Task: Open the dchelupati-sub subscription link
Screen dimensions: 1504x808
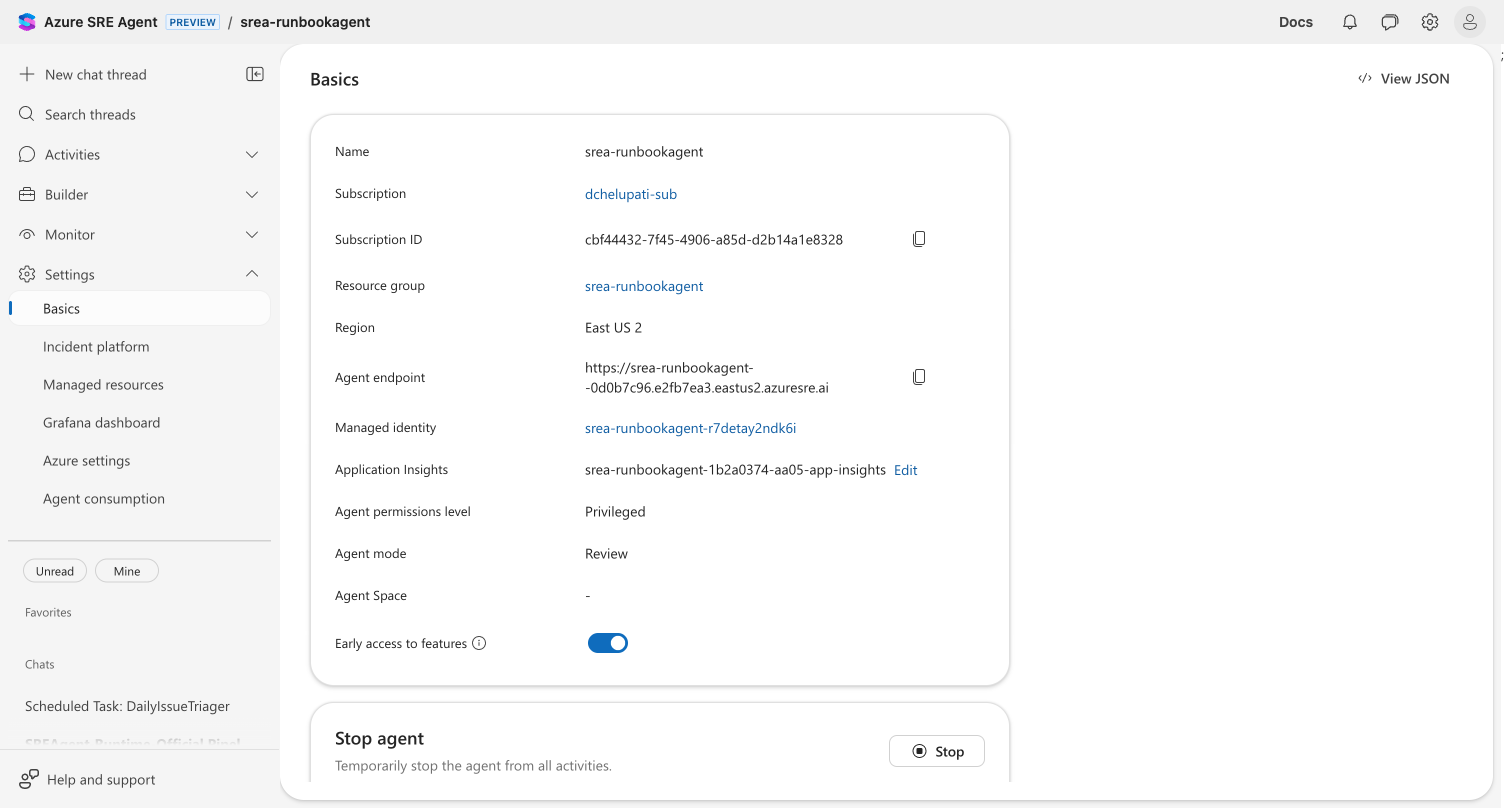Action: pos(631,194)
